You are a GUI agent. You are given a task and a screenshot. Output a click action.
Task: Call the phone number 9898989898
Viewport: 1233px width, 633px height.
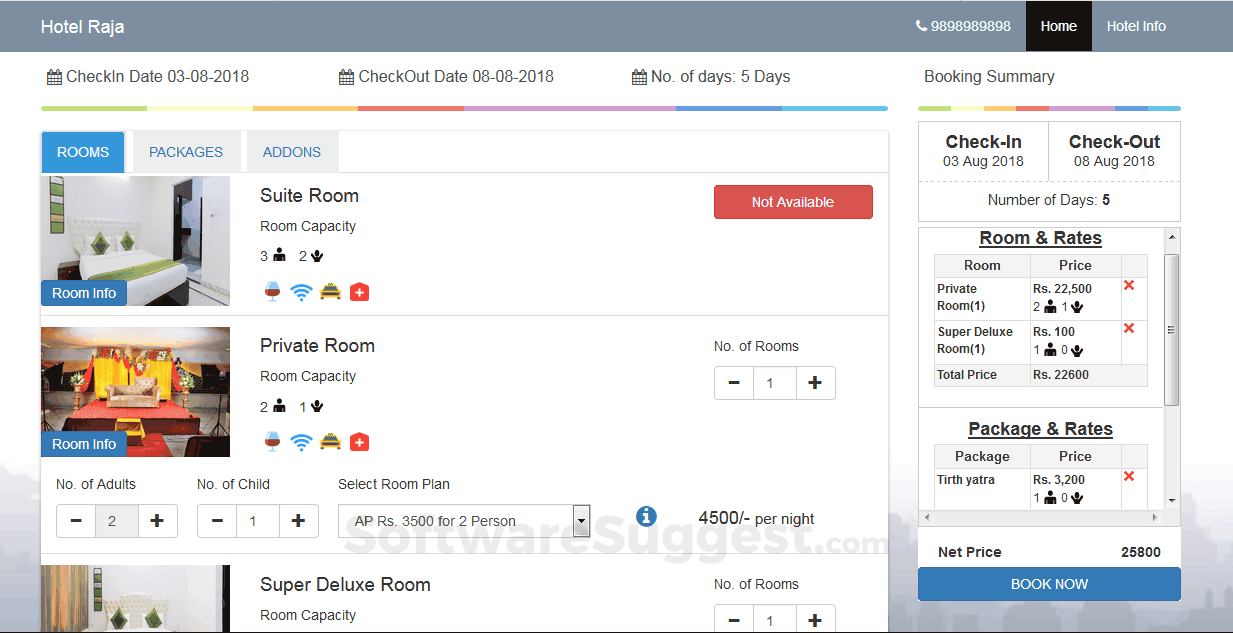tap(970, 26)
